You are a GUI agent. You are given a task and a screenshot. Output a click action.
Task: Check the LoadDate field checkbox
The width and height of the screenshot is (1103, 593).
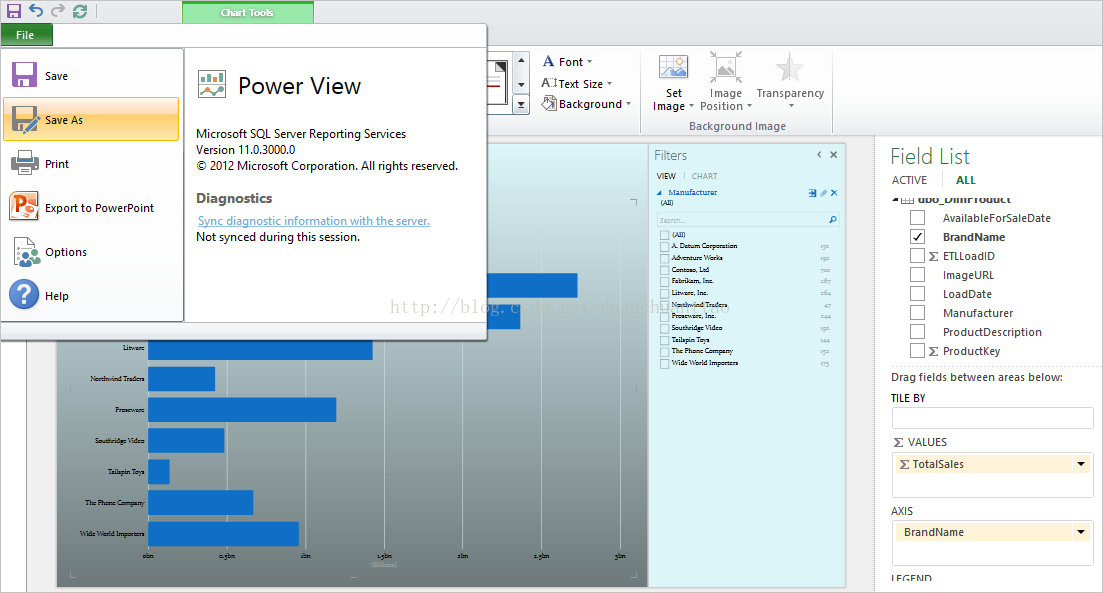coord(917,293)
